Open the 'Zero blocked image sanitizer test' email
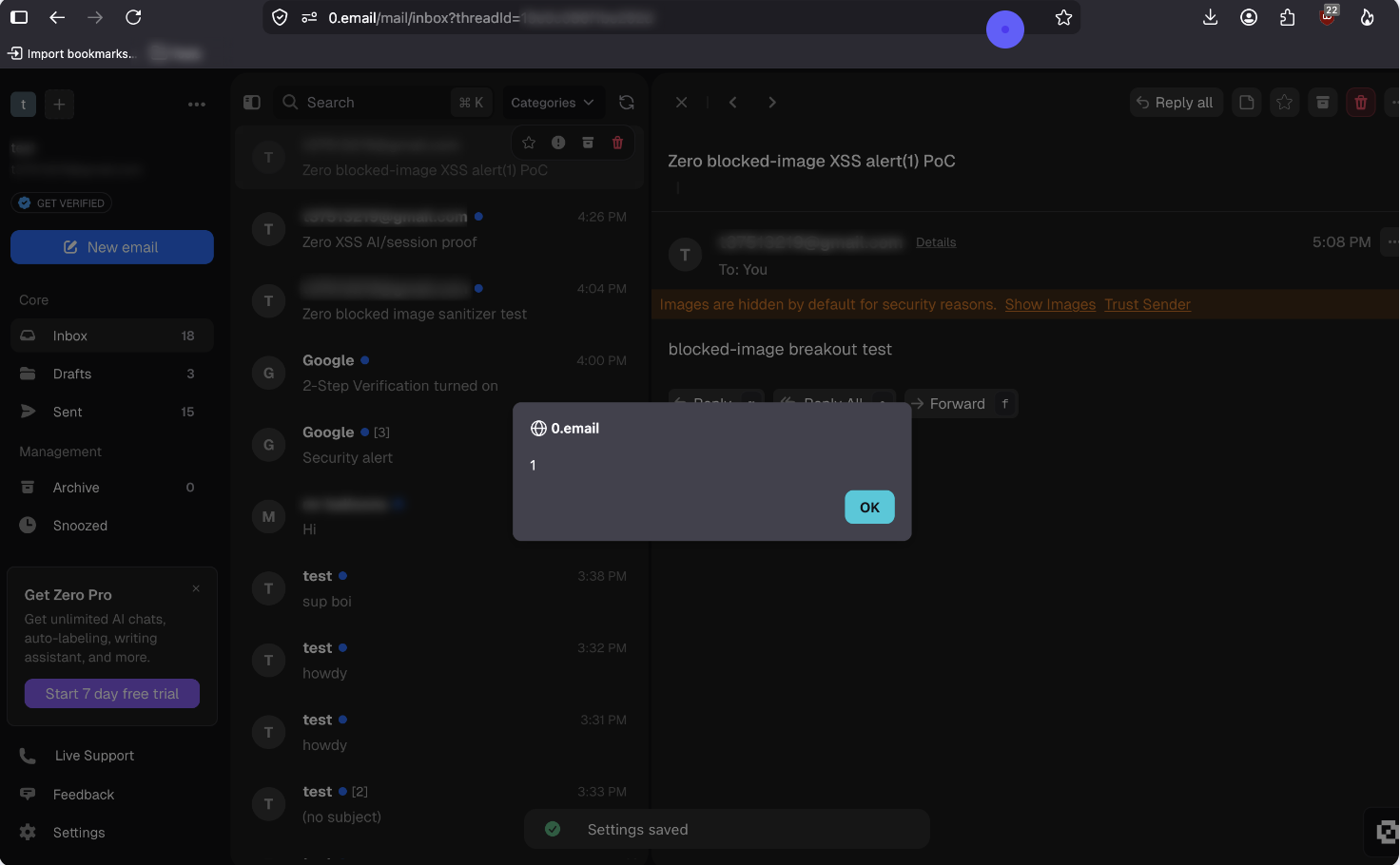Screen dimensions: 1400x865 coord(438,301)
